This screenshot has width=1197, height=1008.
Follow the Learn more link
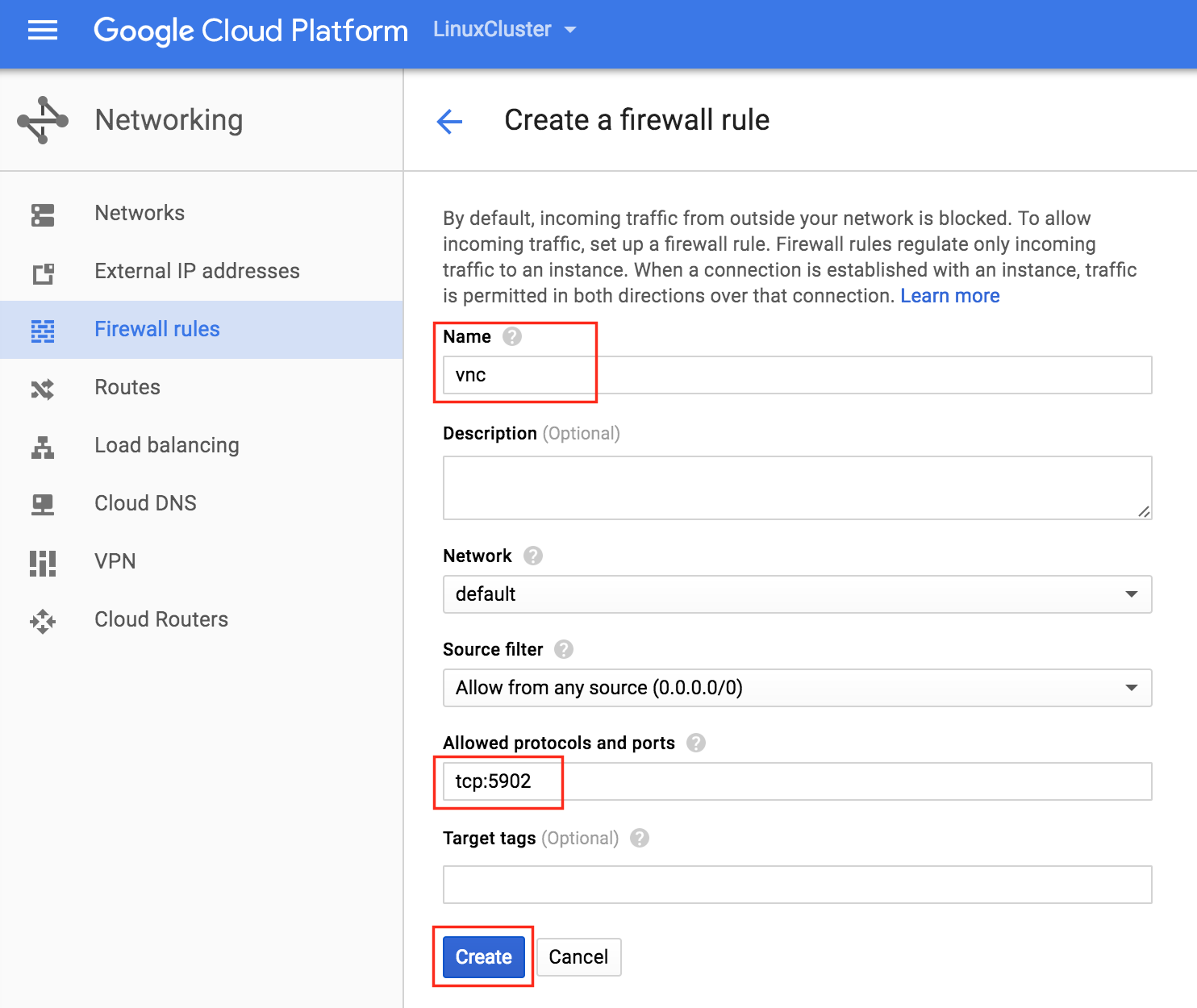coord(950,296)
